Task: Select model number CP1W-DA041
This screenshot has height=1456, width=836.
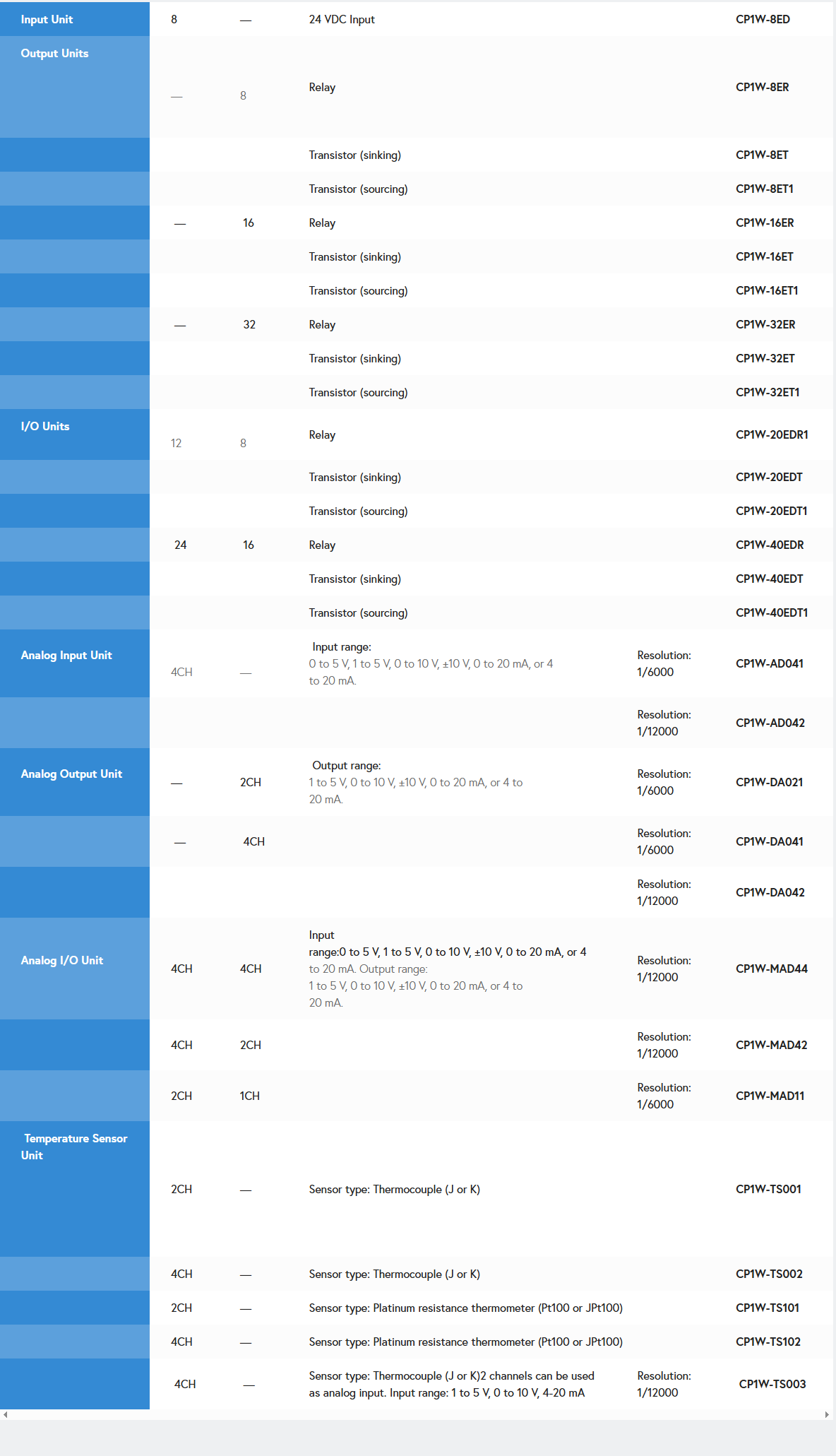Action: tap(770, 841)
